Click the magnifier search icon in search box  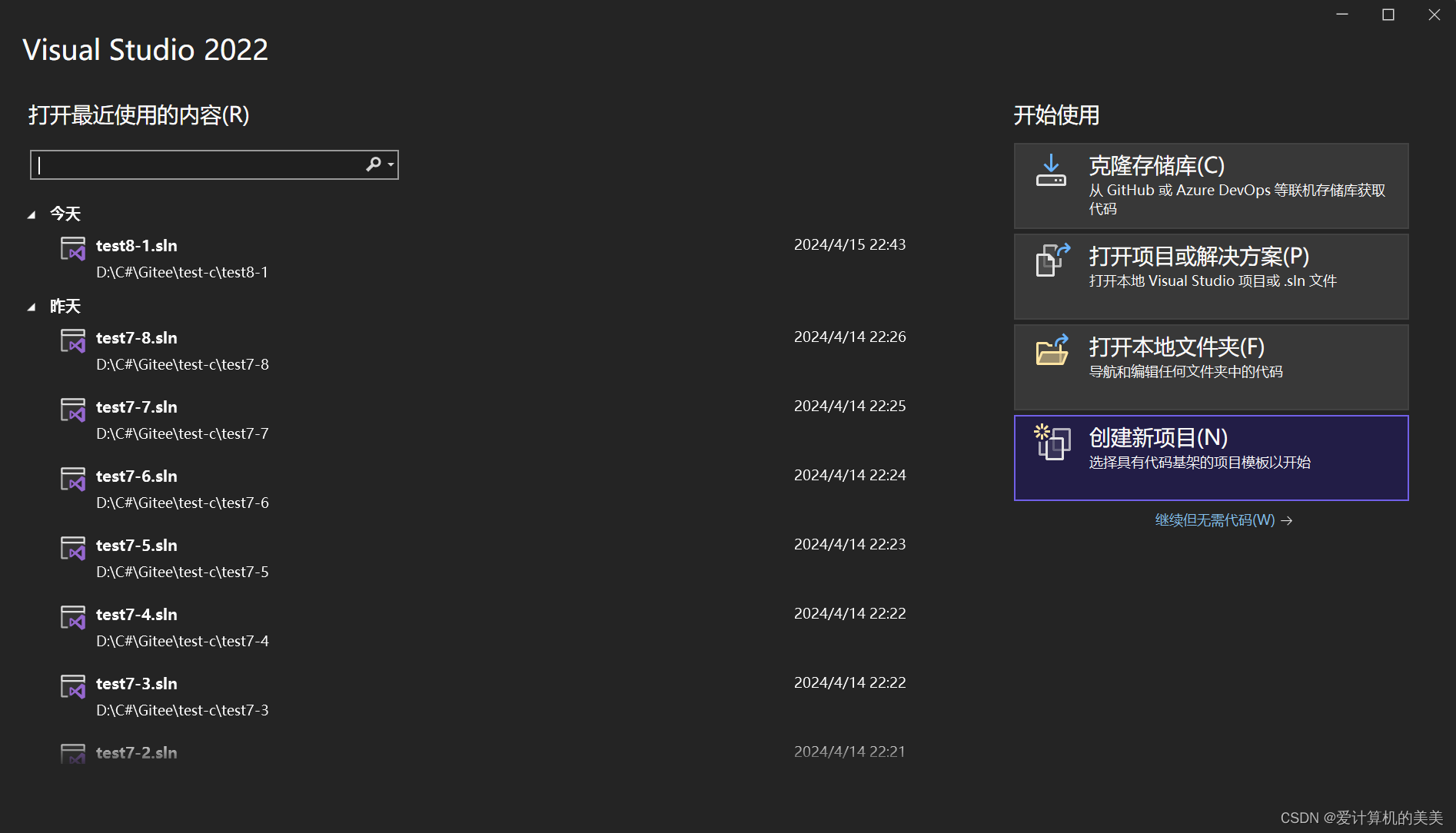[x=374, y=164]
